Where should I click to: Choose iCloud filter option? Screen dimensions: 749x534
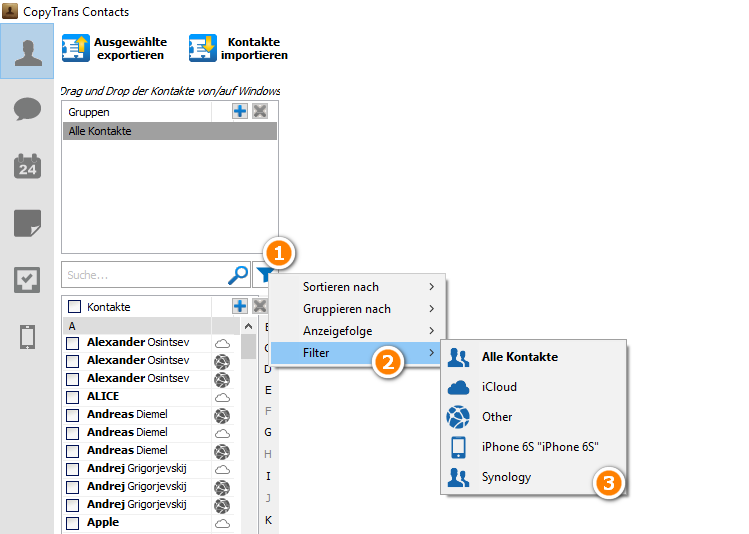534,387
